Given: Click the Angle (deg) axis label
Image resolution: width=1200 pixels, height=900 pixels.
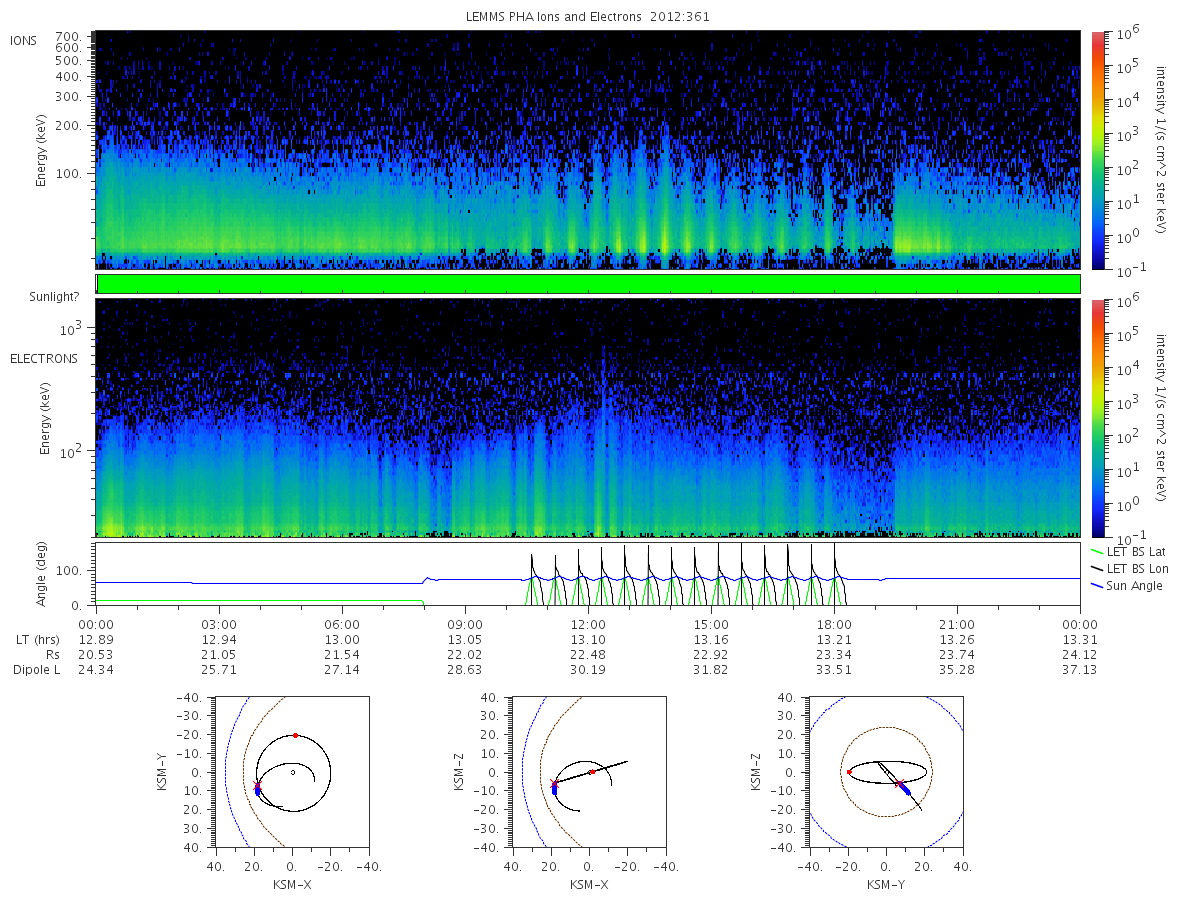Looking at the screenshot, I should pos(44,575).
